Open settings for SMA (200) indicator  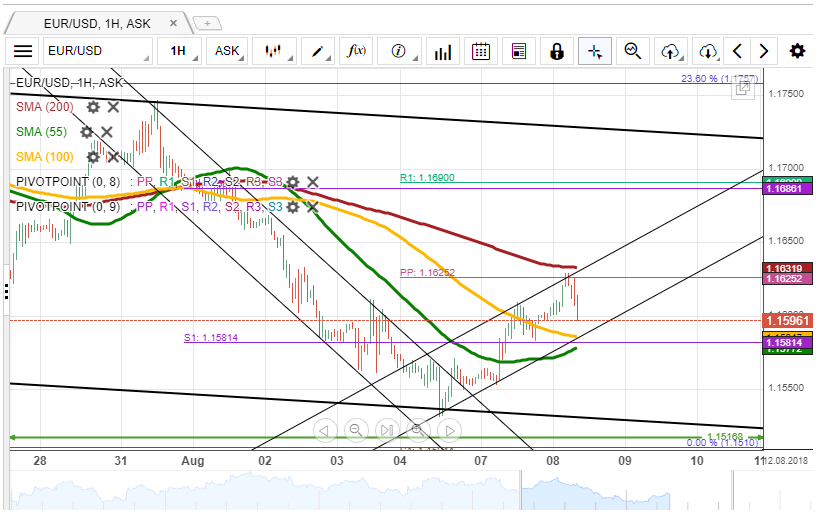point(93,107)
